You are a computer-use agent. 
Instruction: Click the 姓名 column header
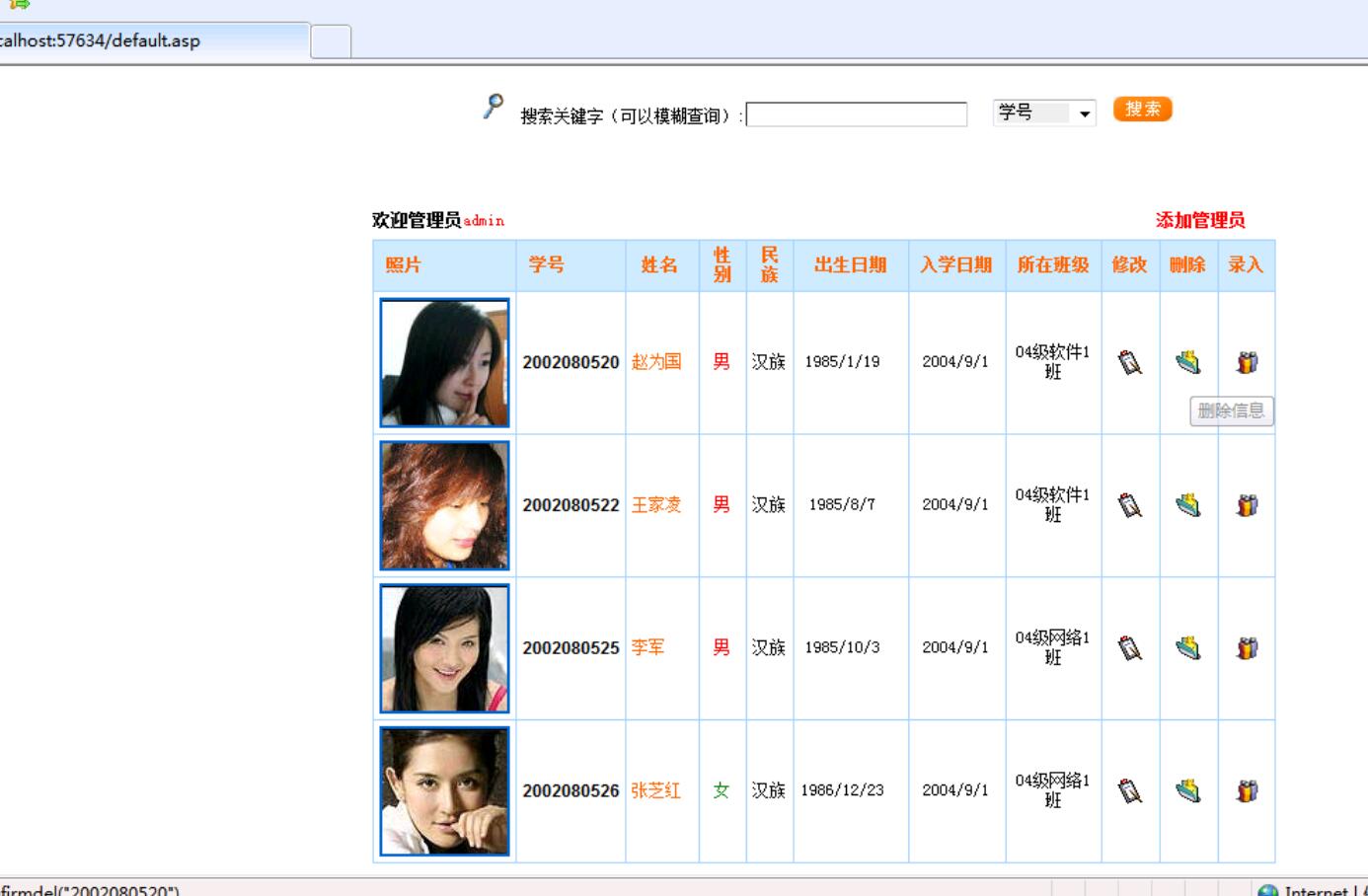pos(659,264)
